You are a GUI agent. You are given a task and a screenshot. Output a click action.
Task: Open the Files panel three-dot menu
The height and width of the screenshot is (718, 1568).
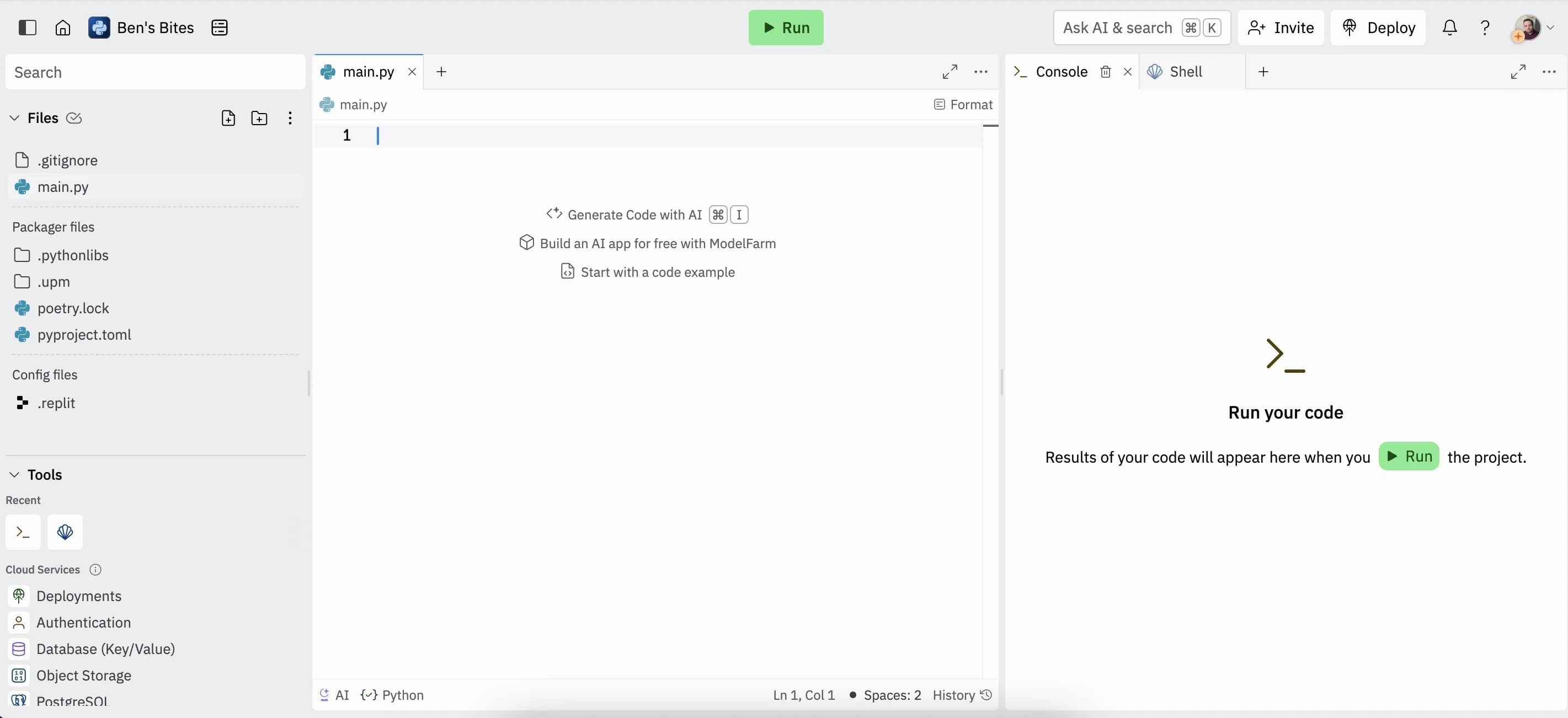point(290,118)
